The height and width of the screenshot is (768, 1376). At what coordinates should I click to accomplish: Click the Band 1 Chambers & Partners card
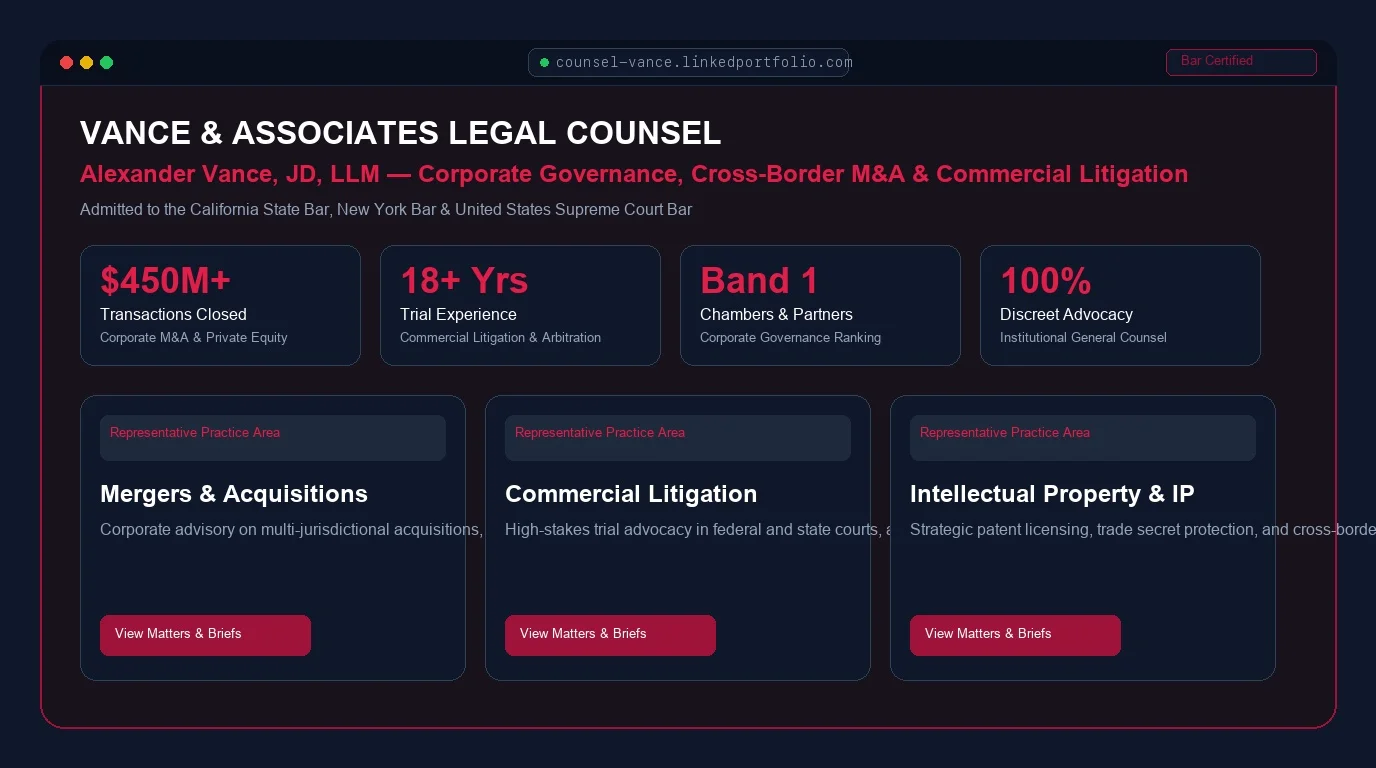(820, 305)
